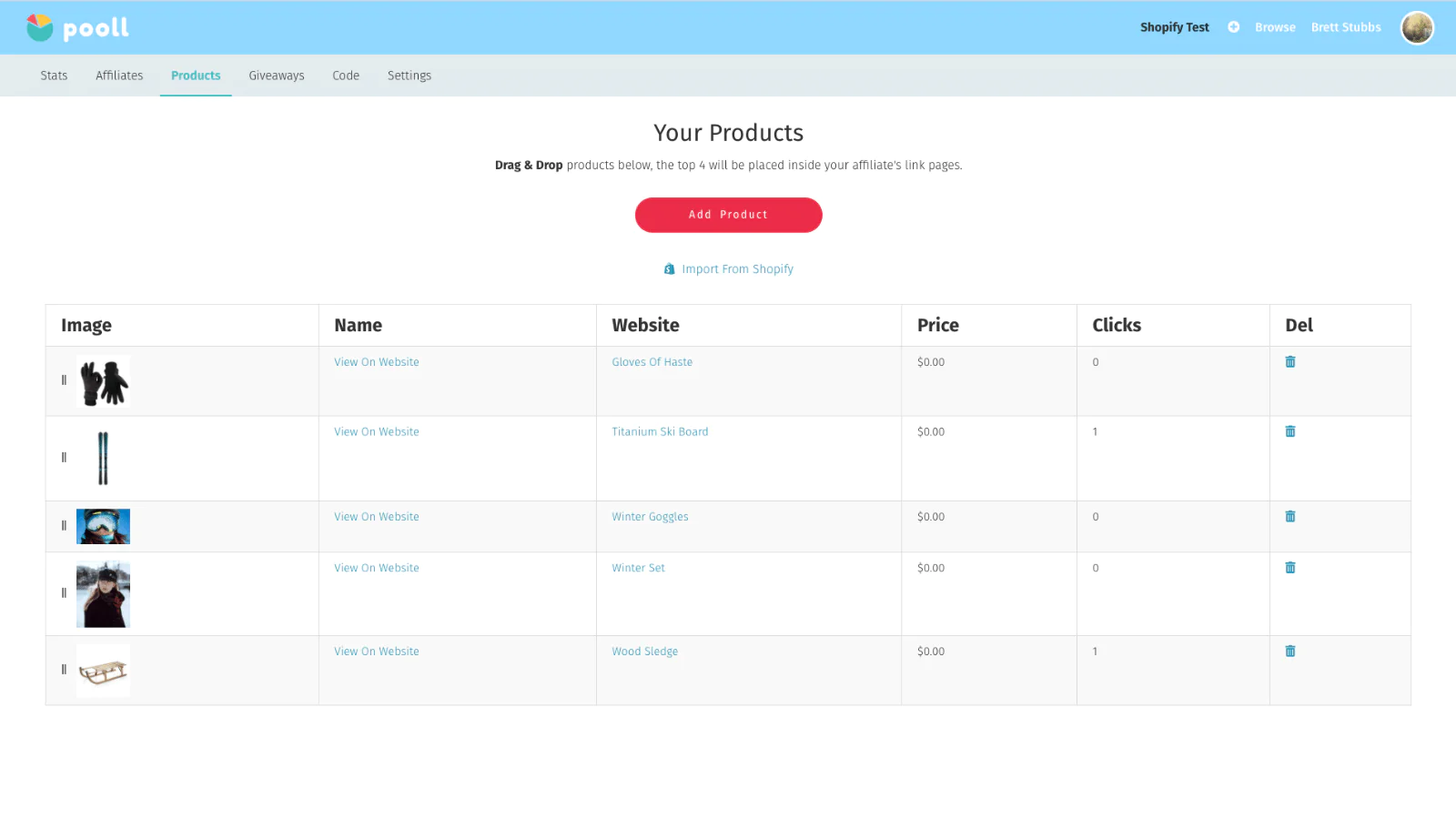Click the ski board product thumbnail
Viewport: 1456px width, 819px height.
tap(103, 458)
